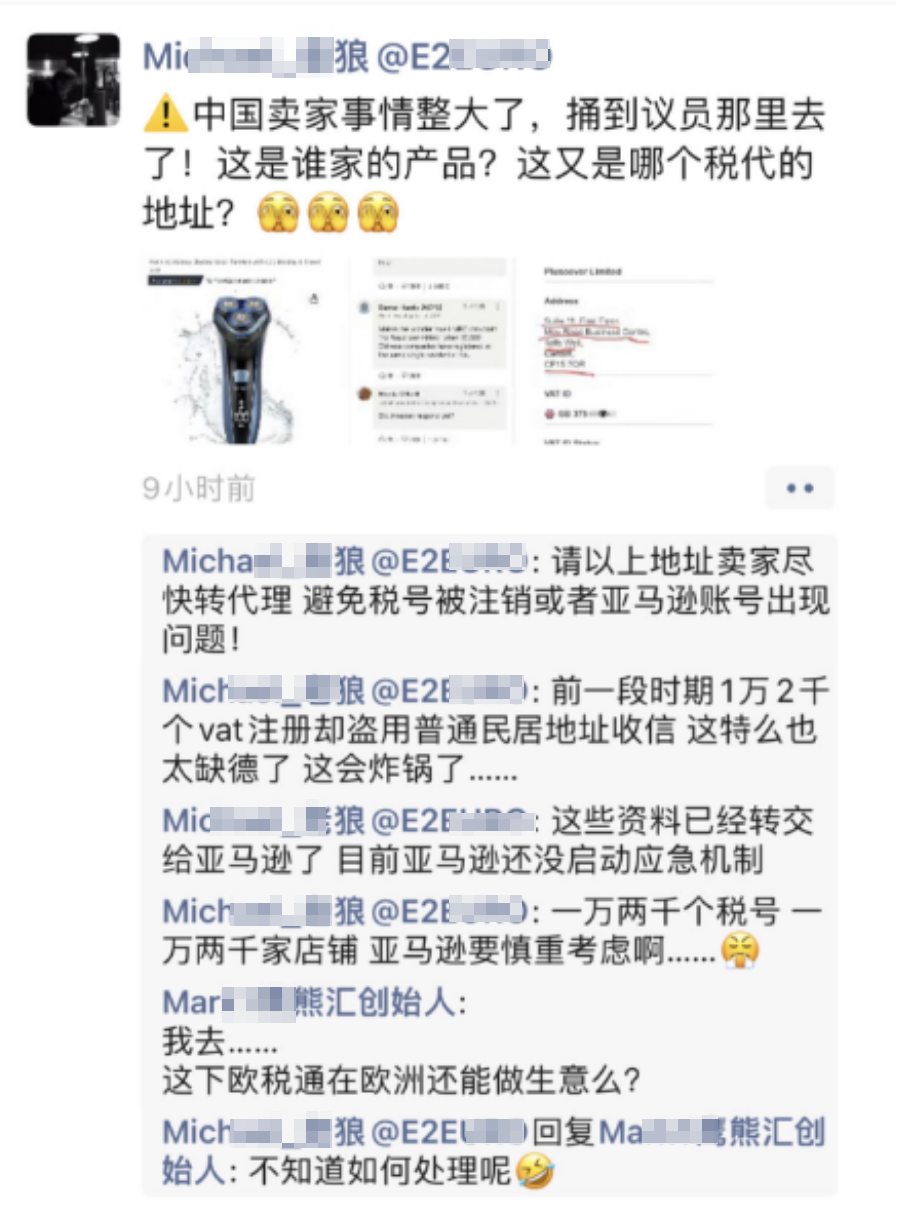Open poster's name link at post top

(347, 57)
